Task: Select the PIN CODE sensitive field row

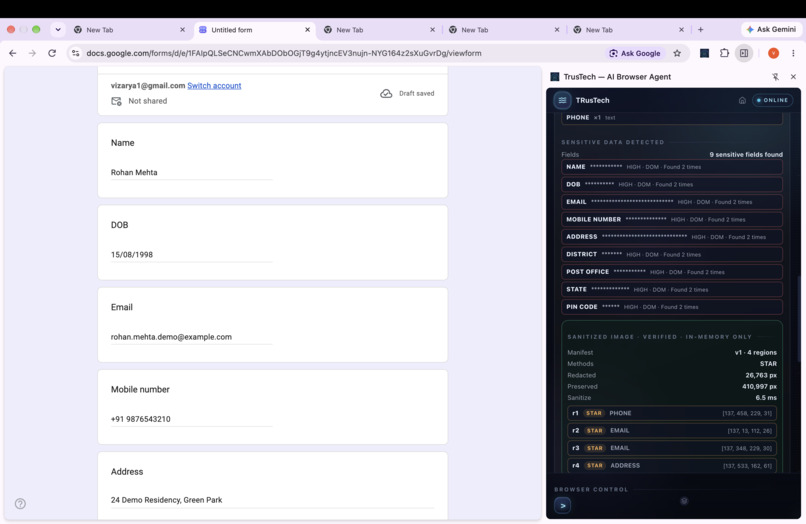Action: [672, 306]
